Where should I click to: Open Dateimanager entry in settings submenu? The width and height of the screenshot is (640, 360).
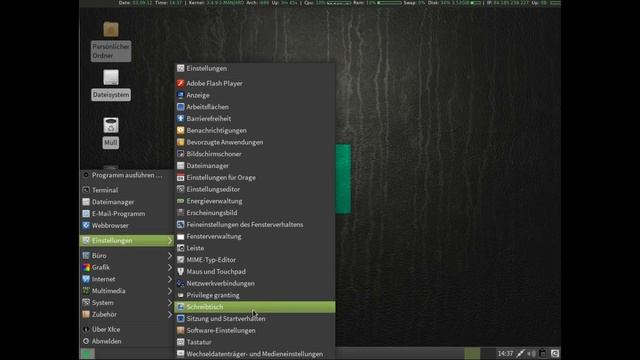tap(255, 166)
